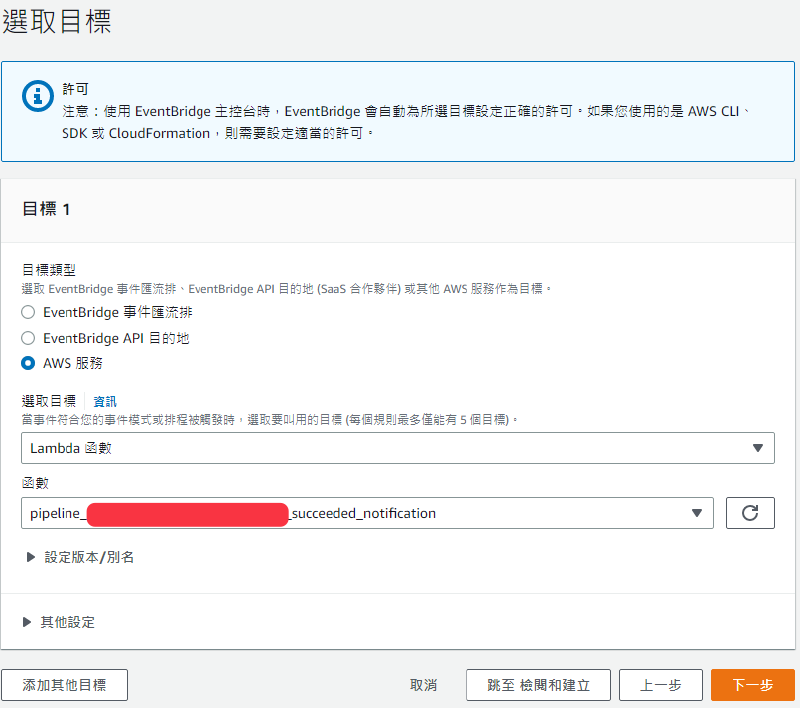The image size is (800, 708).
Task: Select the EventBridge API 目的地 radio button
Action: 27,337
